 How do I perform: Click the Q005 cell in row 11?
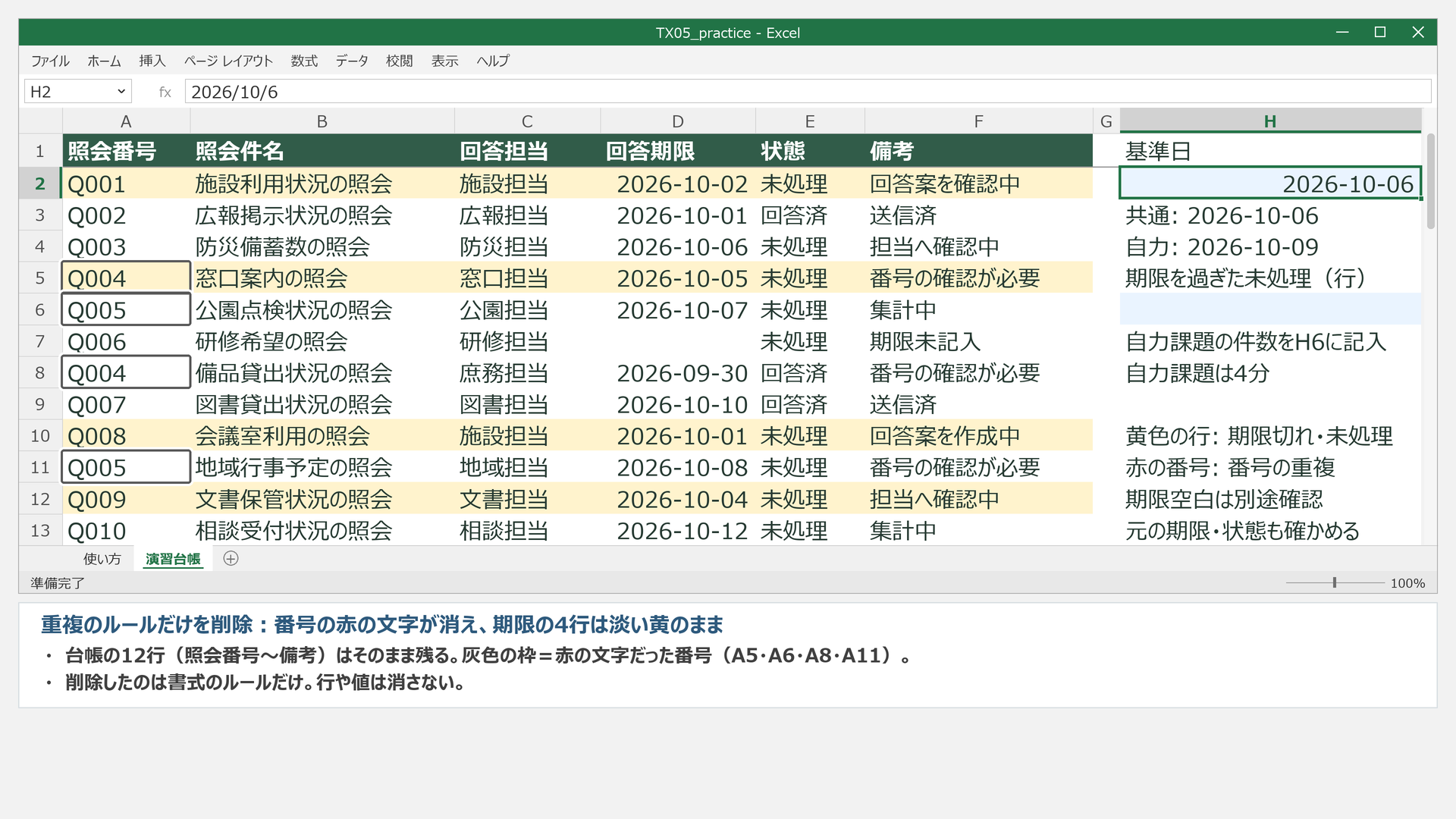pyautogui.click(x=126, y=467)
